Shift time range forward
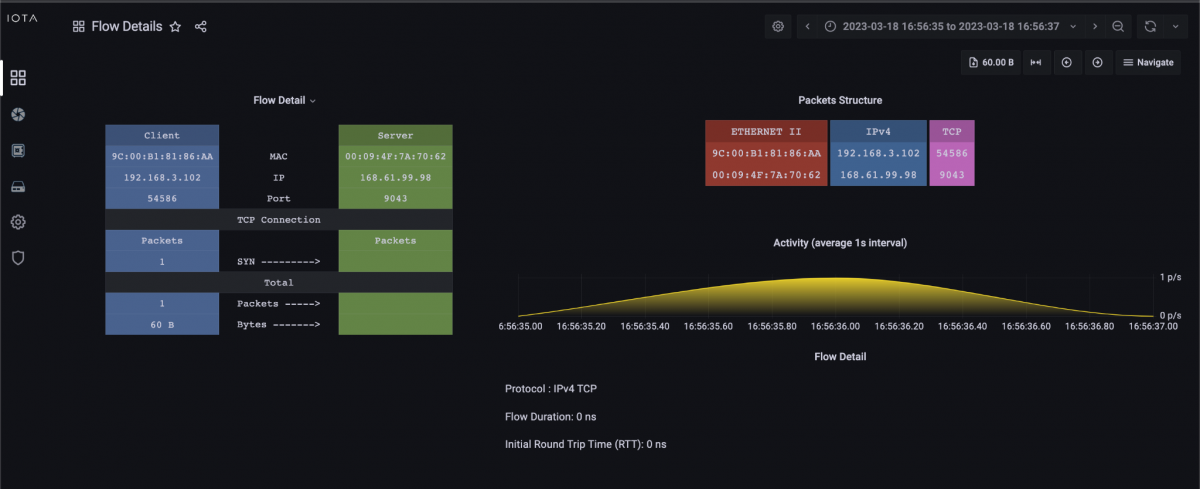 pyautogui.click(x=1095, y=27)
